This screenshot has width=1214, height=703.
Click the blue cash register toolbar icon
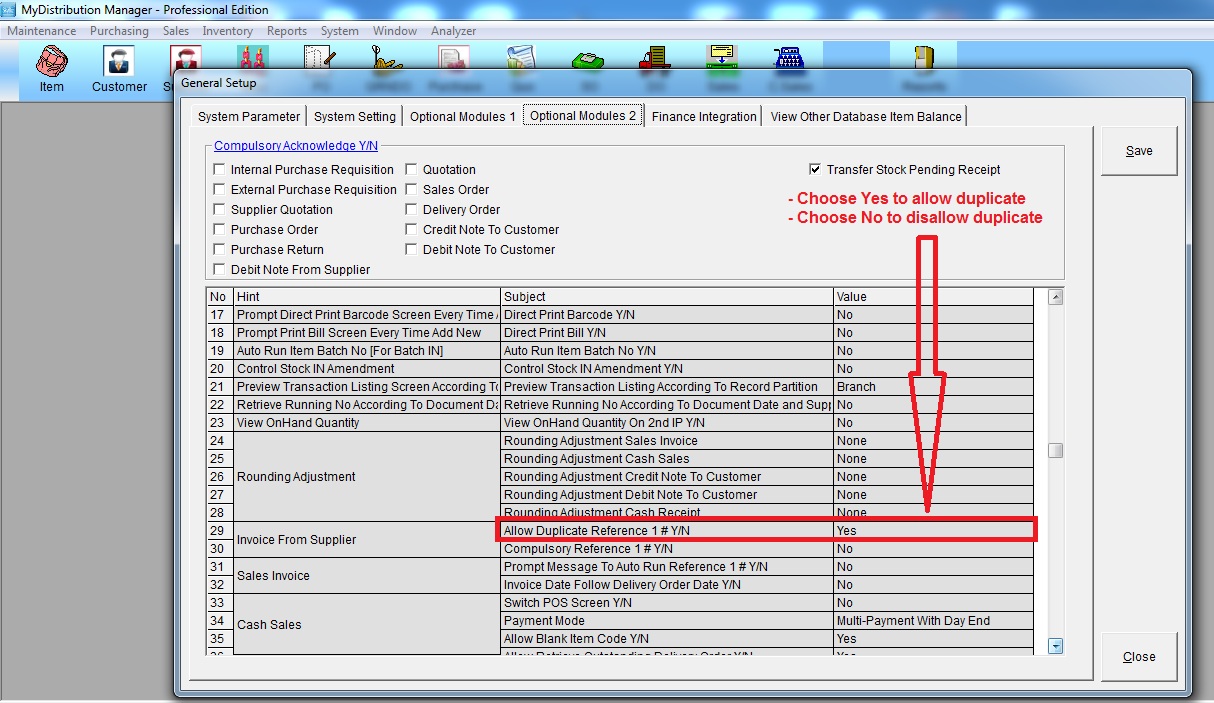[x=788, y=60]
